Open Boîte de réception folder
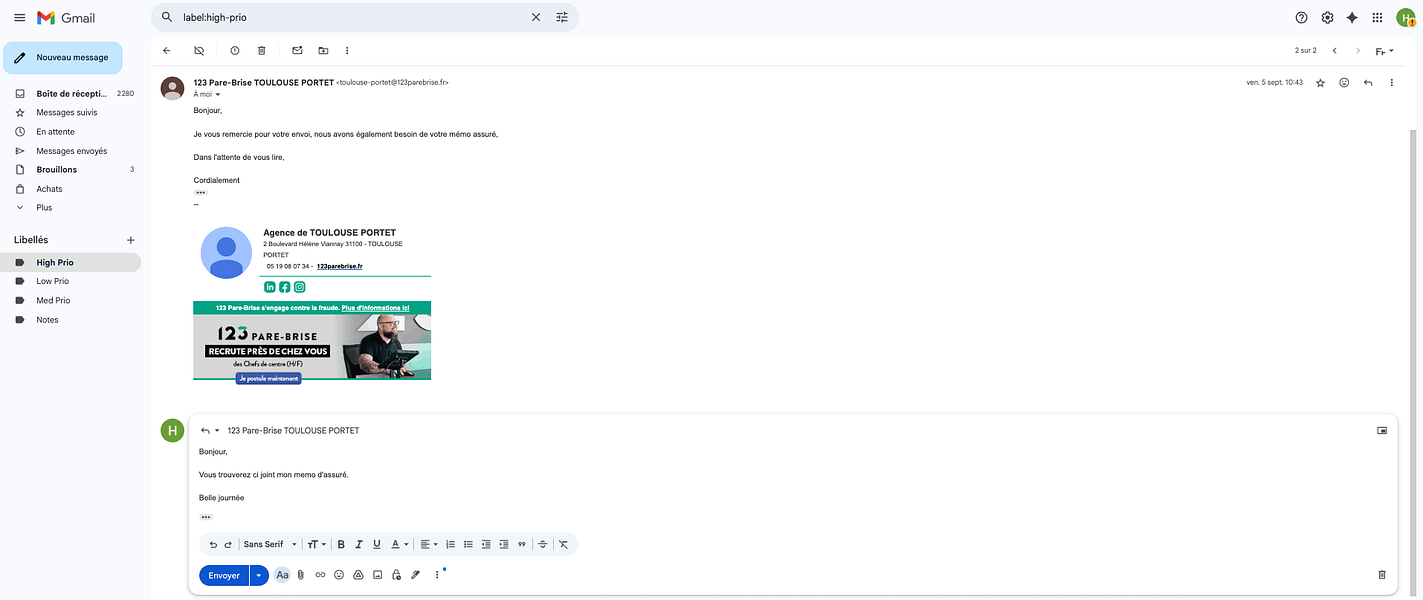 click(71, 93)
